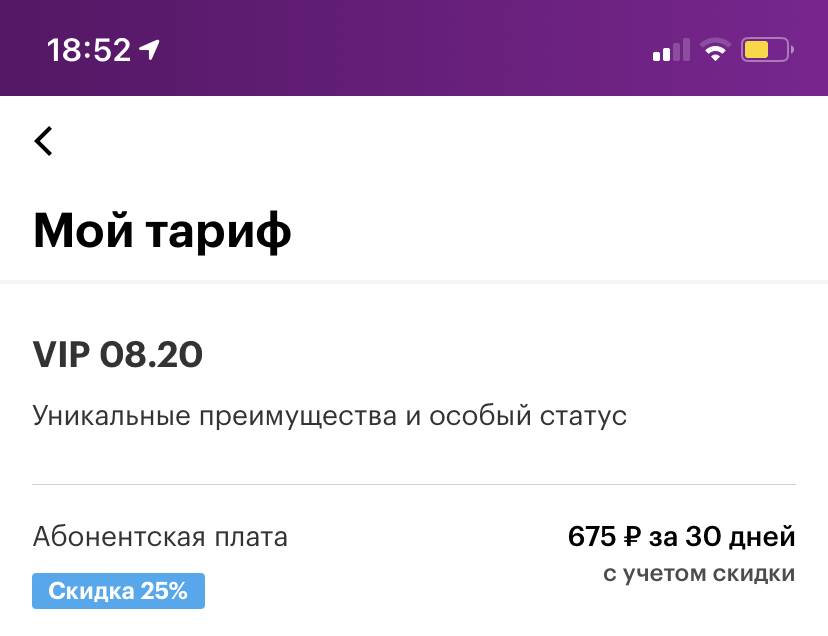Tap the 30 дней period text
The height and width of the screenshot is (636, 828).
coord(740,537)
